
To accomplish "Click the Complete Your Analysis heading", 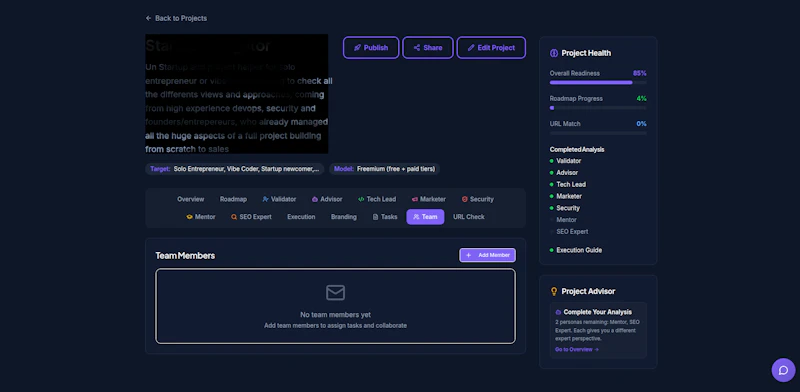I will coord(597,312).
